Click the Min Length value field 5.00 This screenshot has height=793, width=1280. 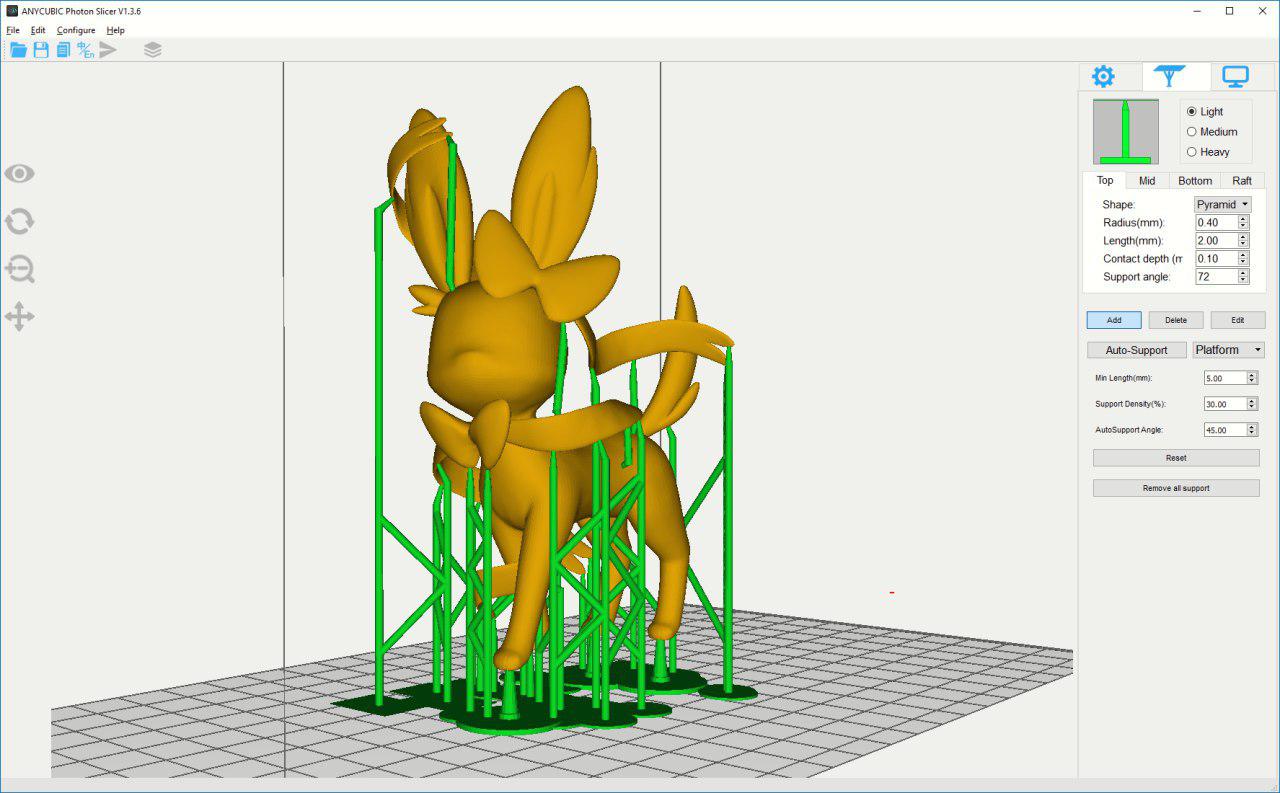[x=1226, y=378]
